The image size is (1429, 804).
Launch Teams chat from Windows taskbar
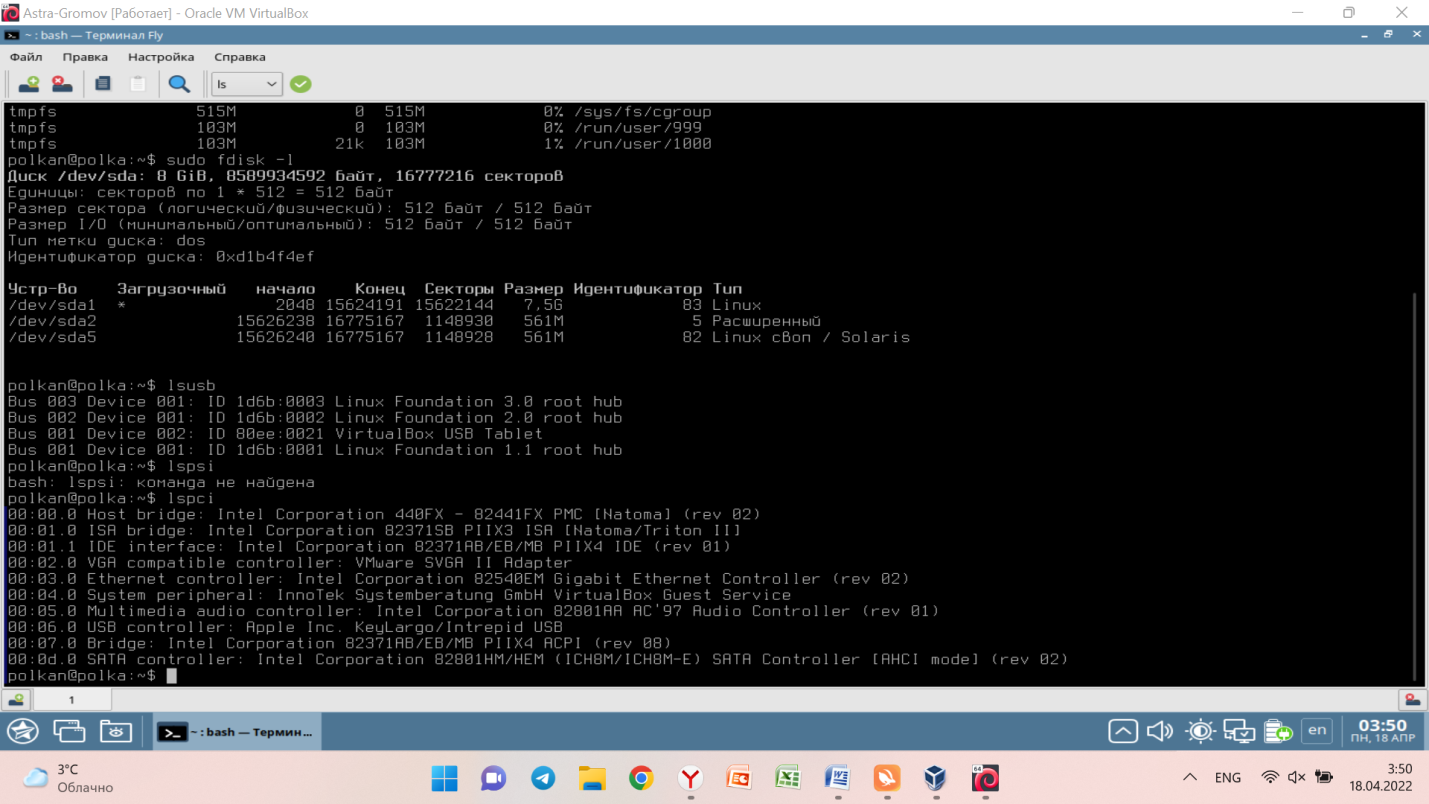point(493,778)
